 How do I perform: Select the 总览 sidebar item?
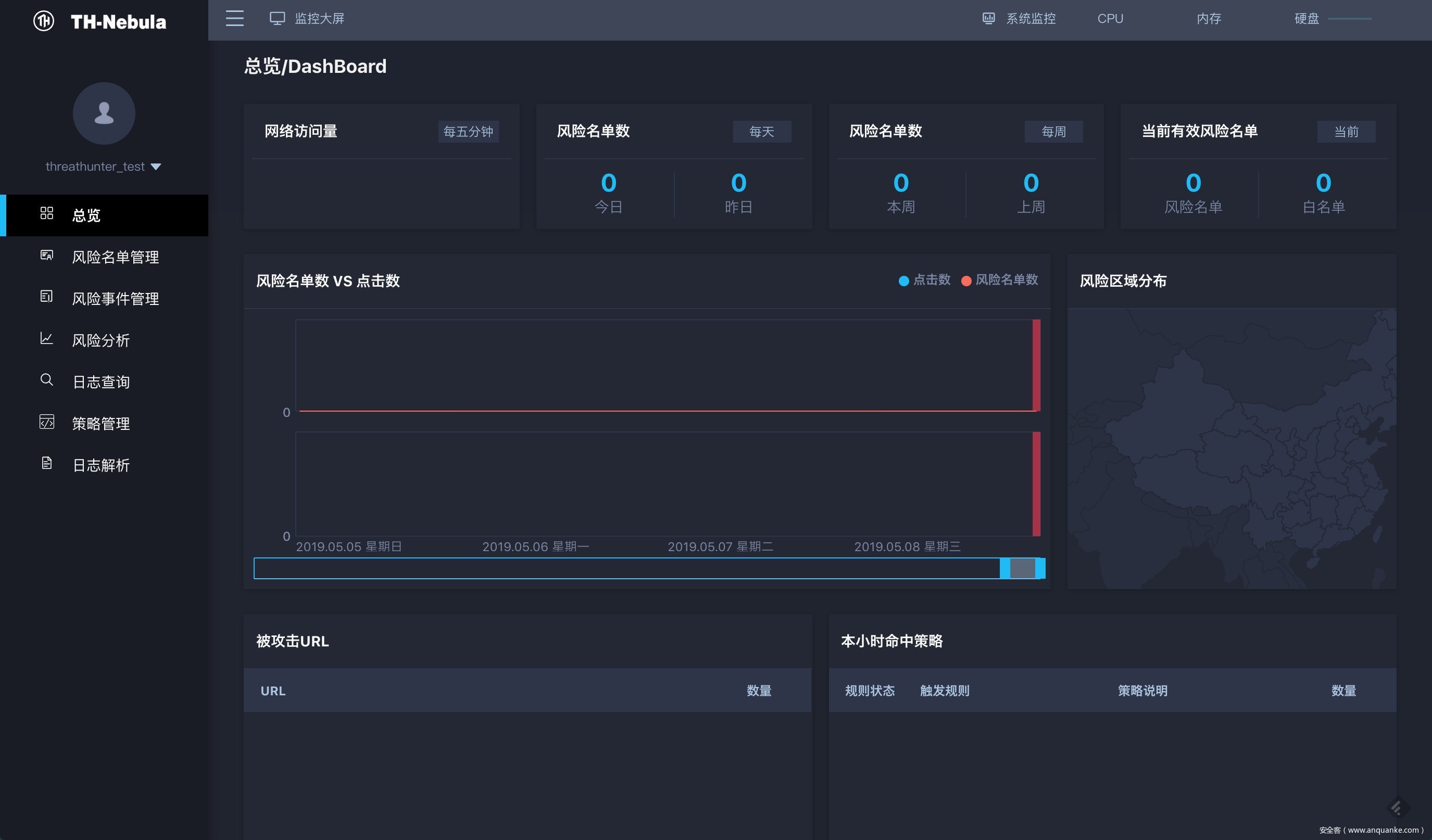(x=86, y=215)
